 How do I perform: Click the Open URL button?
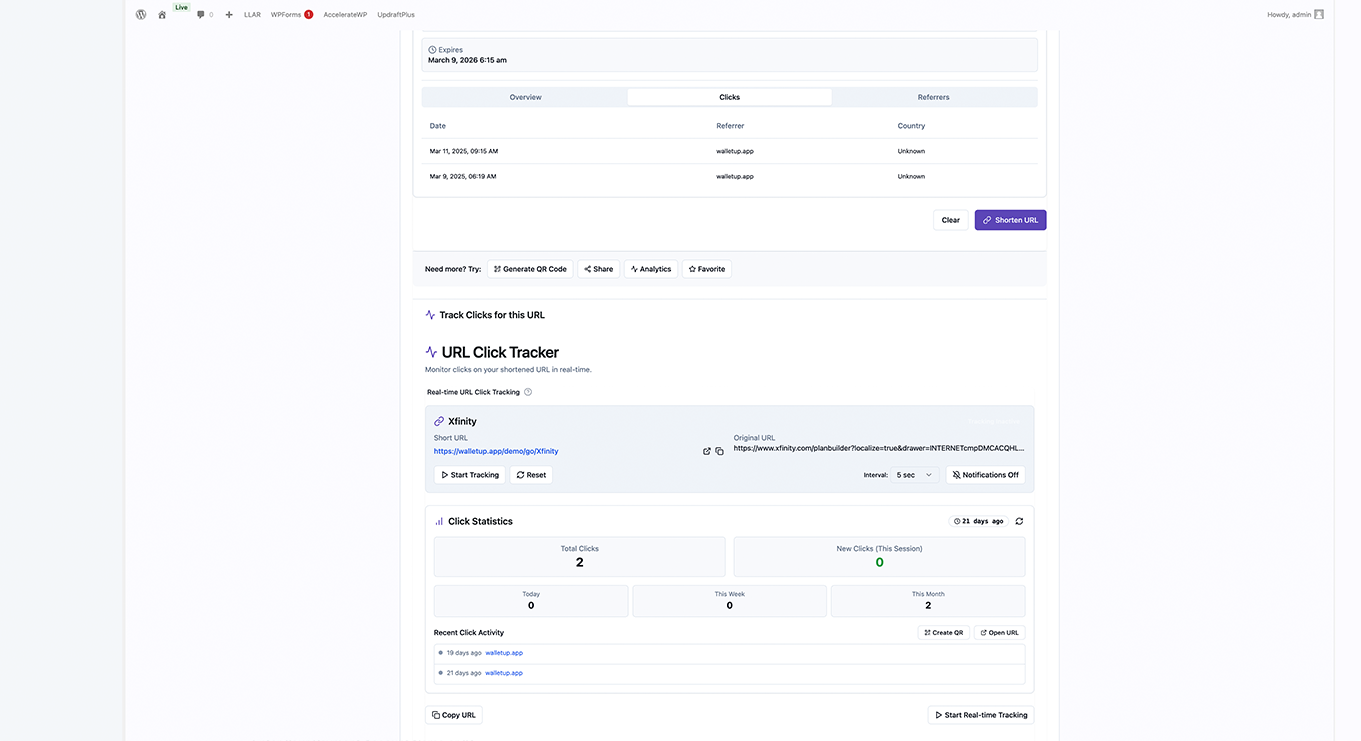click(x=999, y=633)
